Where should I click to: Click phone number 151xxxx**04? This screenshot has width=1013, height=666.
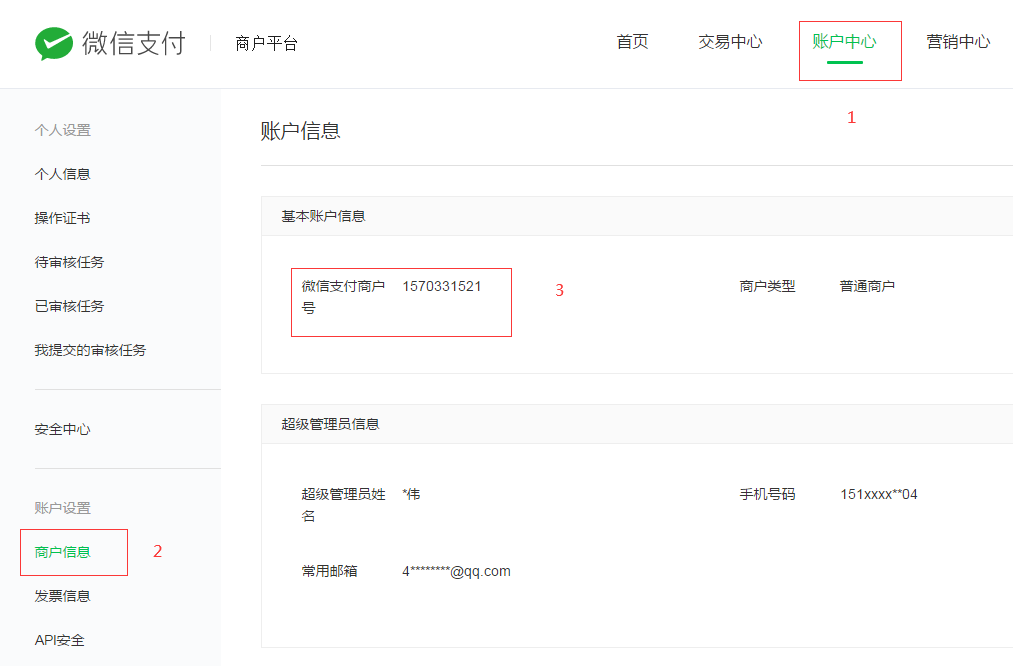pos(879,494)
